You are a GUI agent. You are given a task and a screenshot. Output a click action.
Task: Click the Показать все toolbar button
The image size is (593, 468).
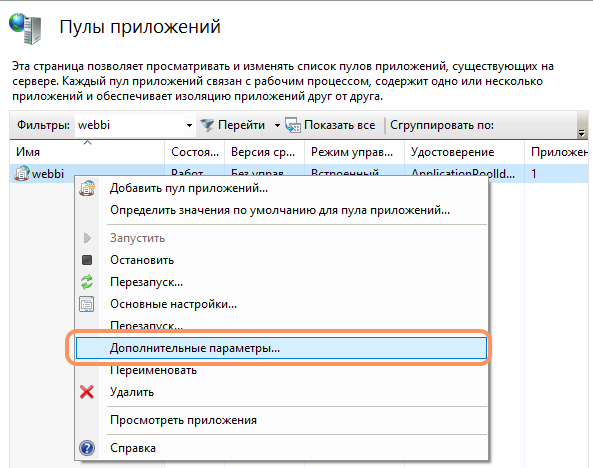[x=330, y=125]
